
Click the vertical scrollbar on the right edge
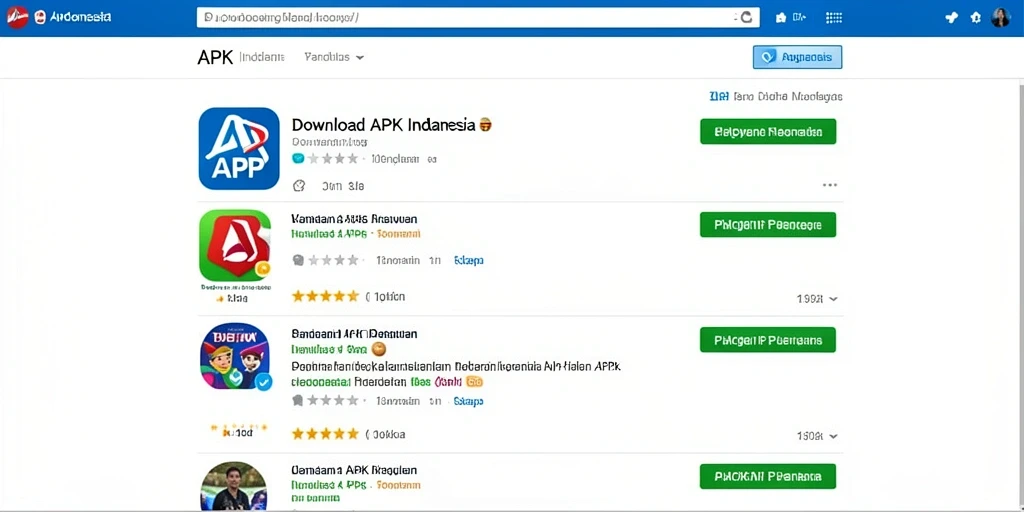tap(1021, 294)
